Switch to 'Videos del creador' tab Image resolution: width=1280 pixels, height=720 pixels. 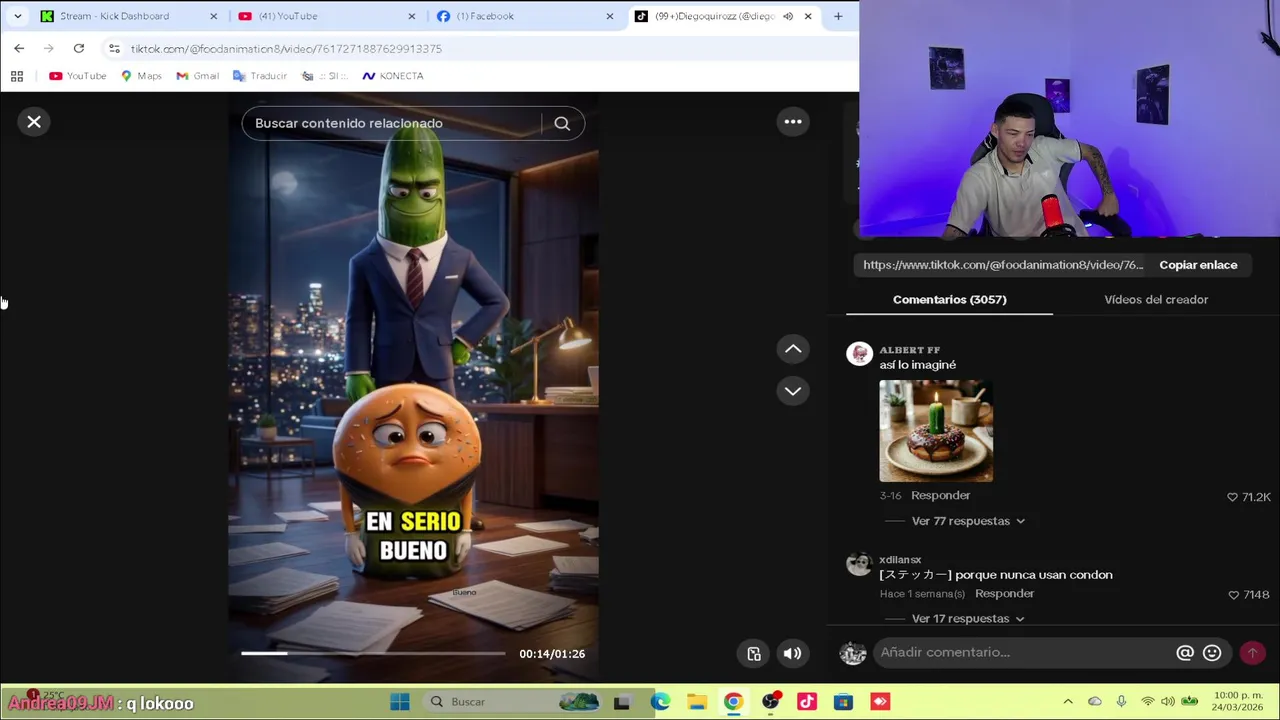[x=1156, y=300]
